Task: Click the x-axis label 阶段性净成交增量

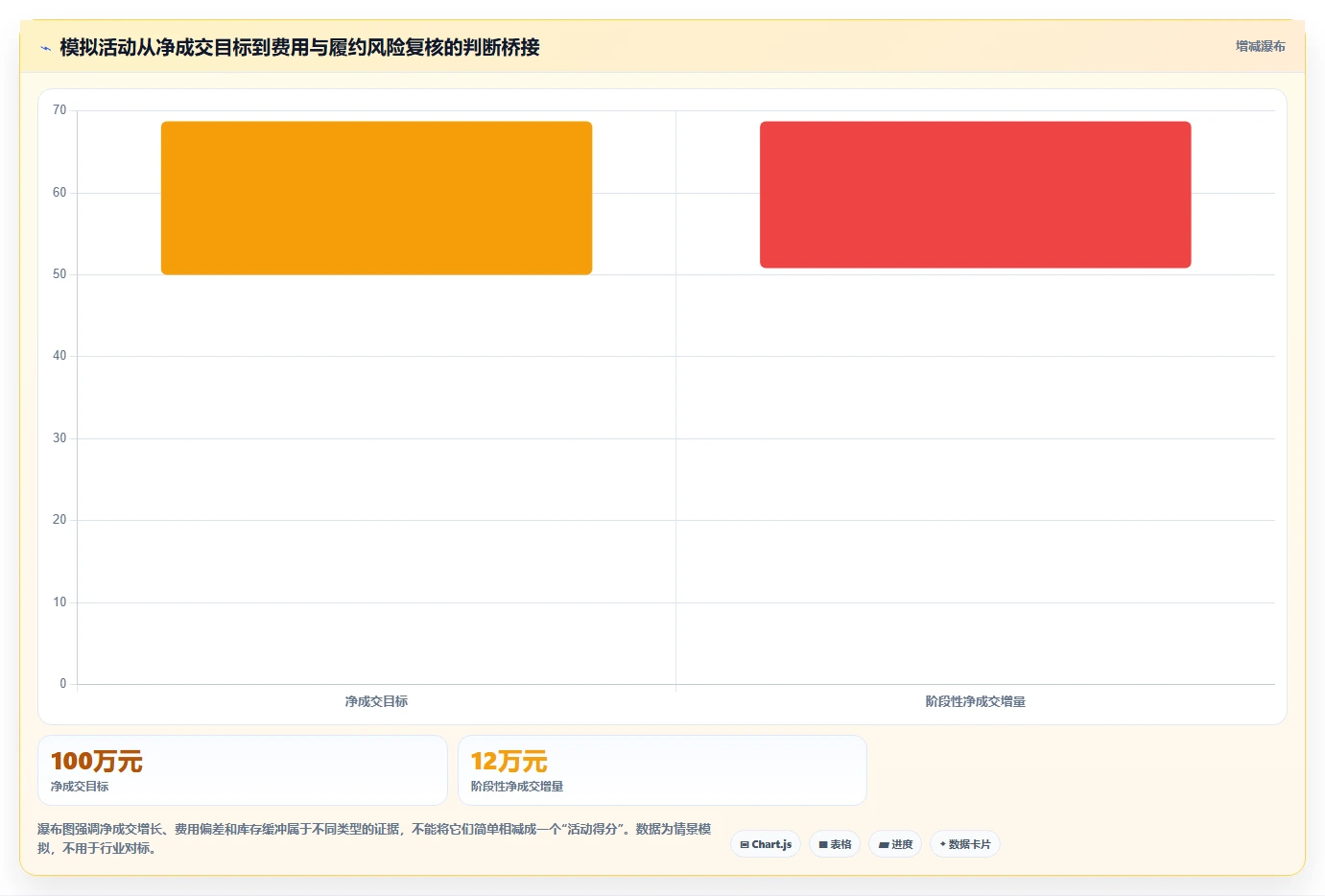Action: click(x=975, y=701)
